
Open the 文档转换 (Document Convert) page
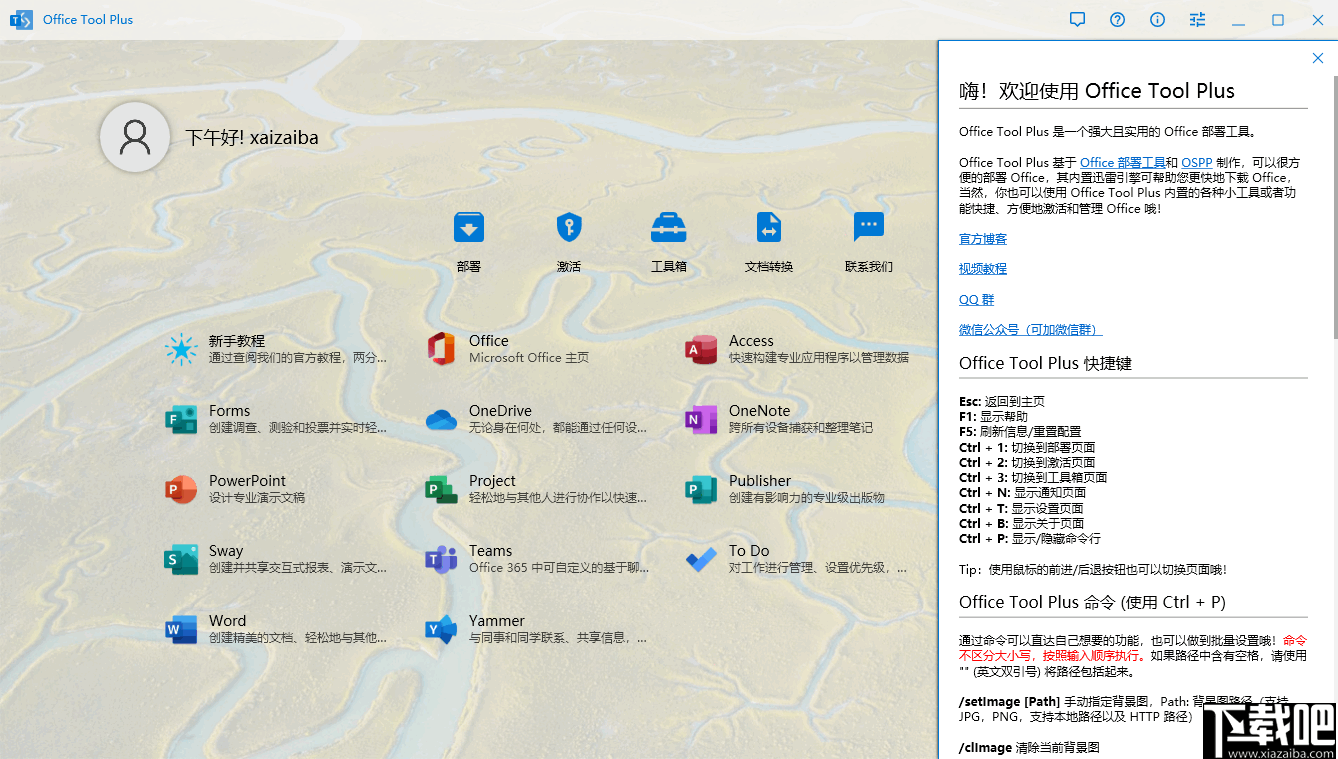point(768,240)
